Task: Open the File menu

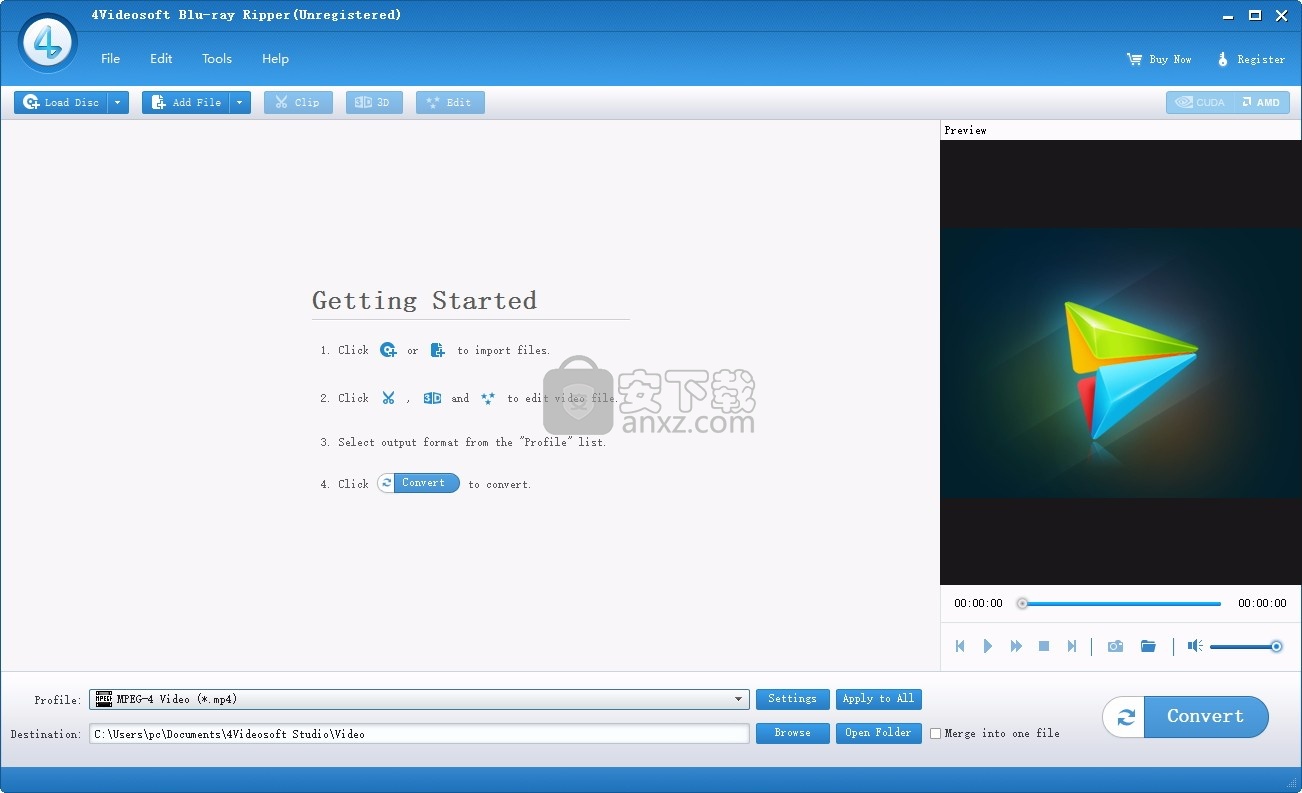Action: (110, 59)
